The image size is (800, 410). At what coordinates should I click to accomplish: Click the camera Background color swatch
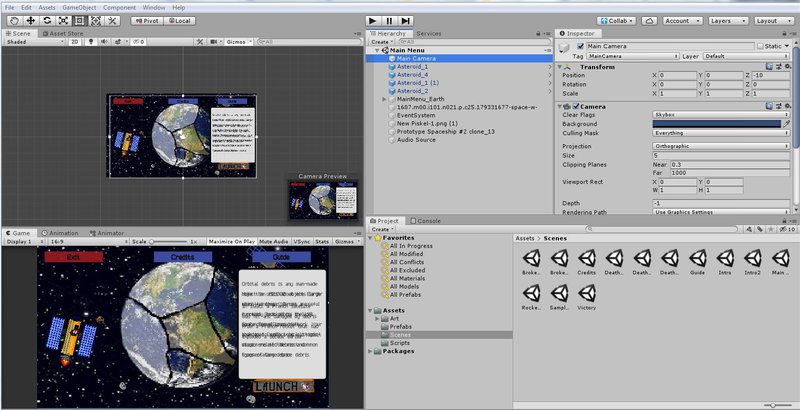pos(716,124)
